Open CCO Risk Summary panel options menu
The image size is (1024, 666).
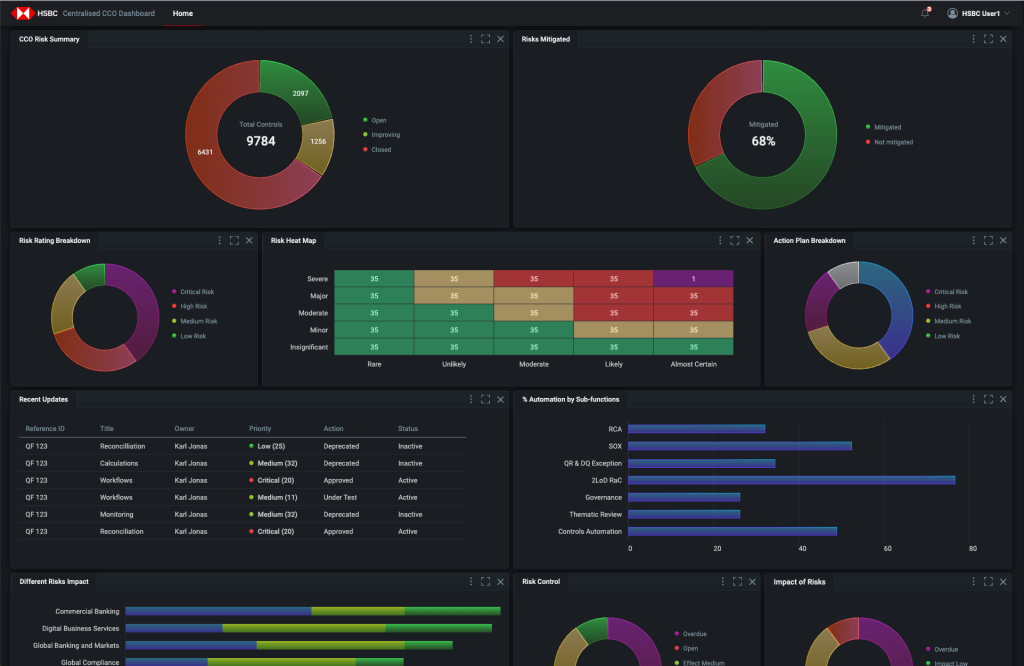[471, 39]
